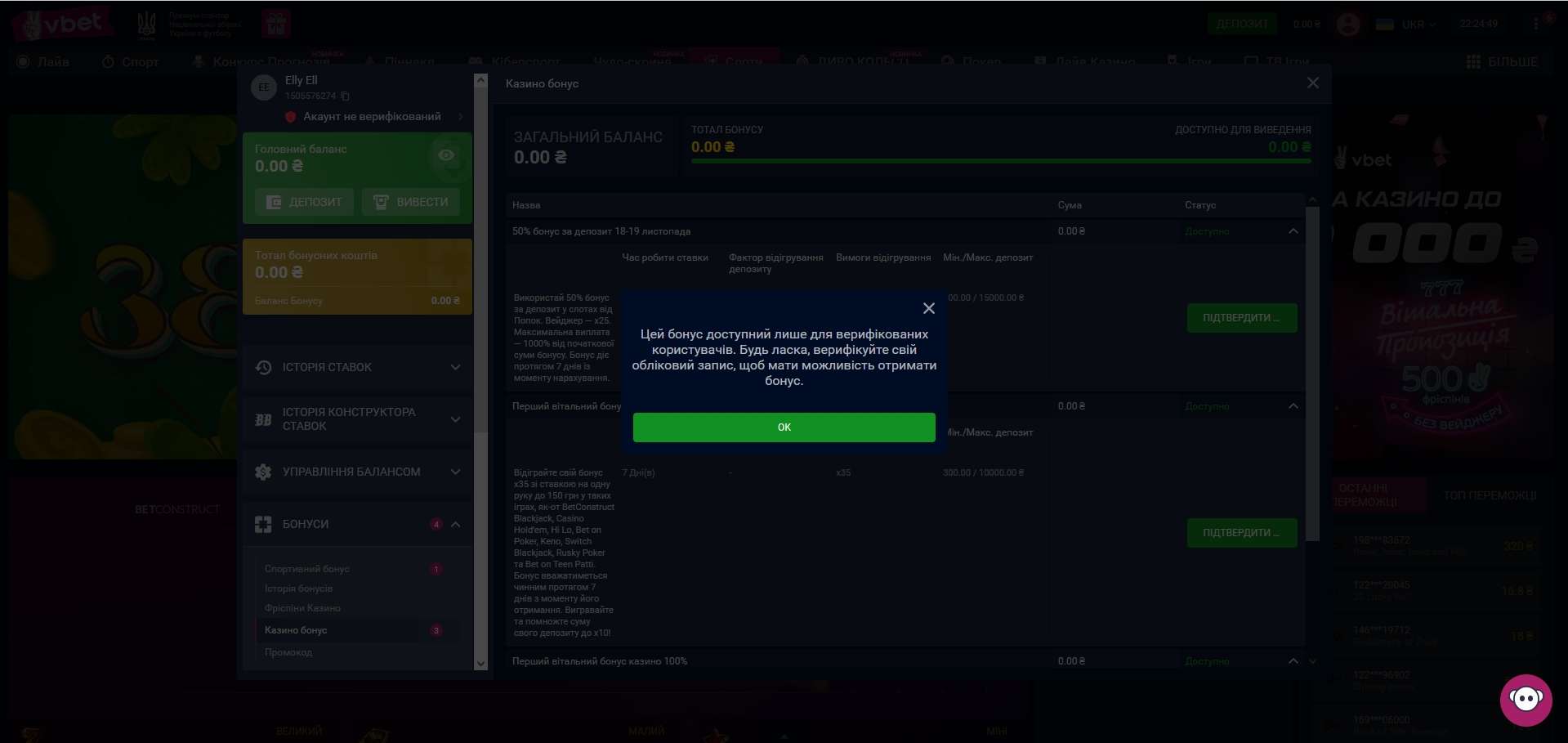Copy the user ID number

click(346, 96)
